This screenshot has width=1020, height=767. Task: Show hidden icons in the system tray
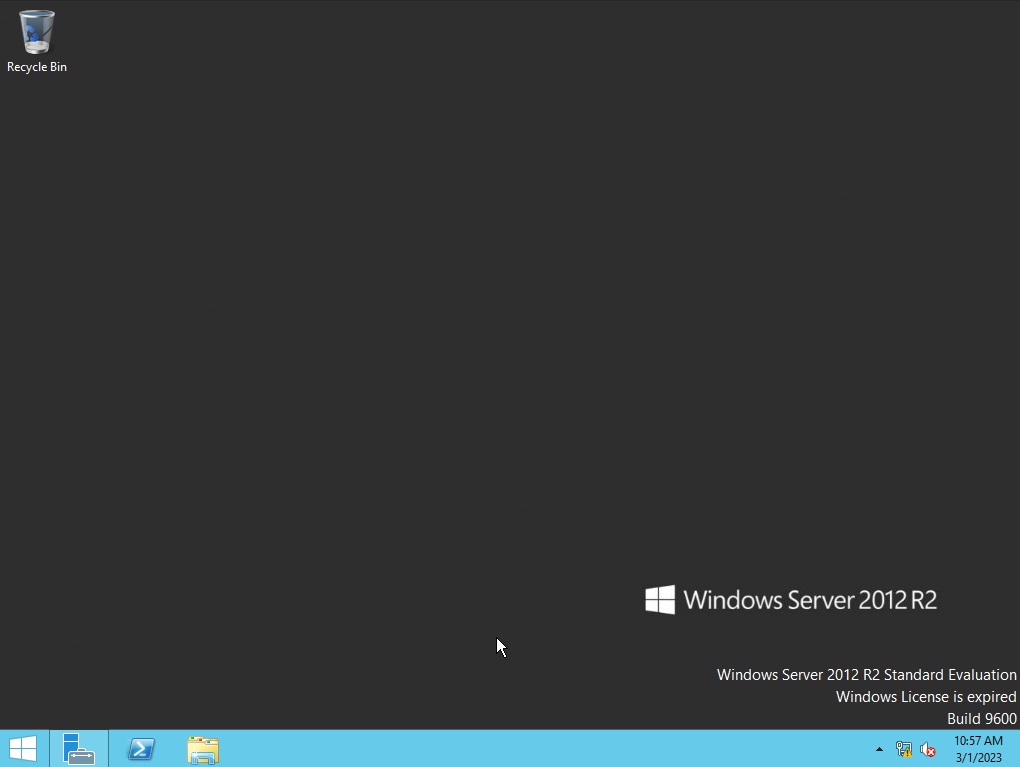pos(879,749)
